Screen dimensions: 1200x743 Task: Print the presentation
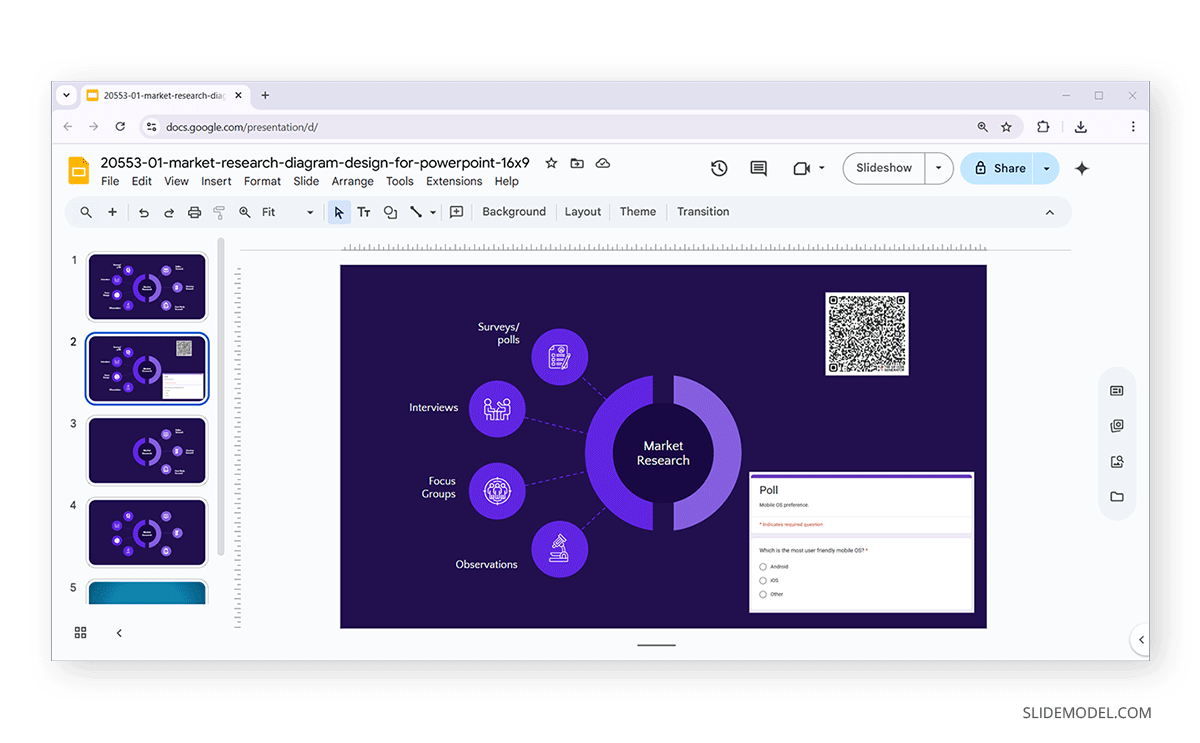click(194, 212)
